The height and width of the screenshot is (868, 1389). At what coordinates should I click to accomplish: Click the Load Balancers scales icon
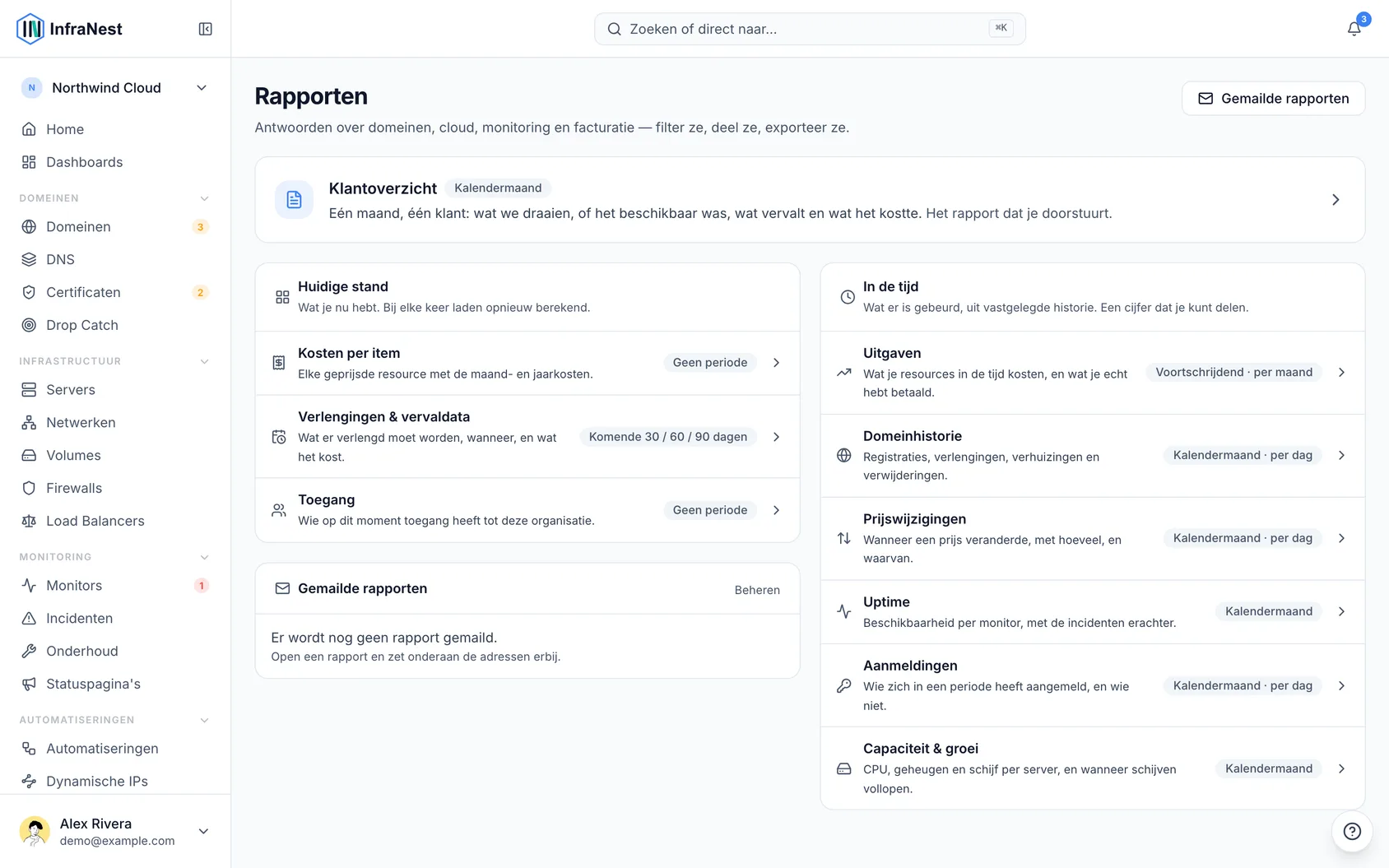pyautogui.click(x=29, y=521)
